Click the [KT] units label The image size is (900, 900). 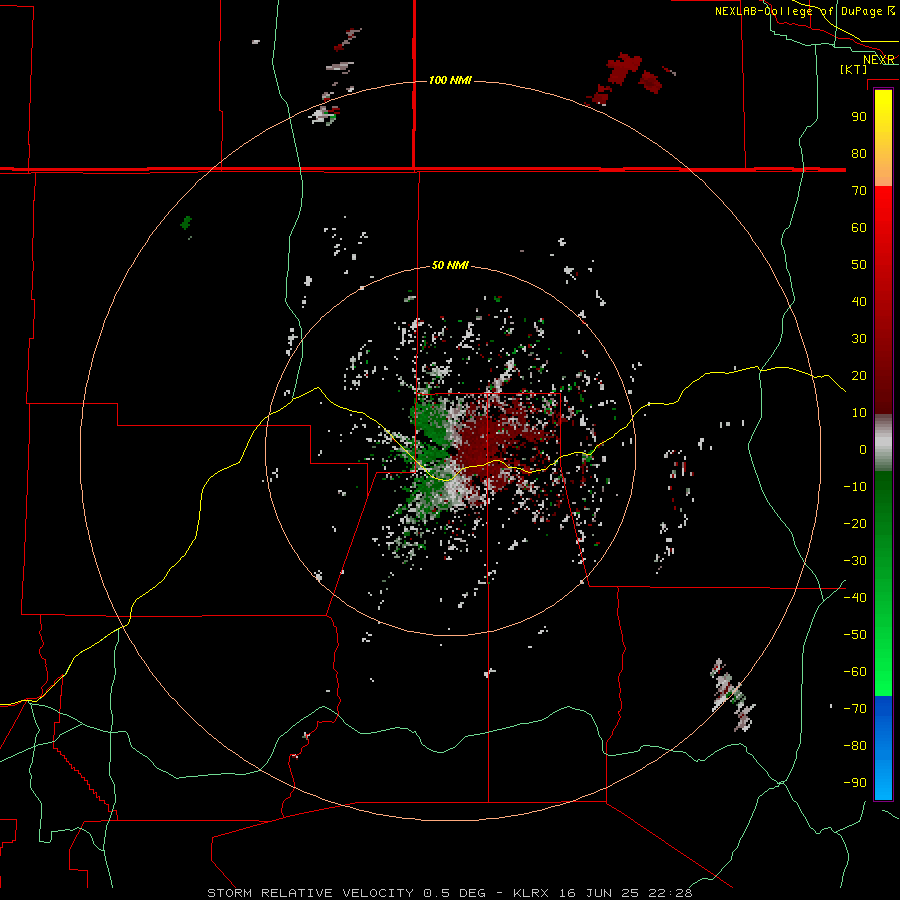click(x=854, y=69)
